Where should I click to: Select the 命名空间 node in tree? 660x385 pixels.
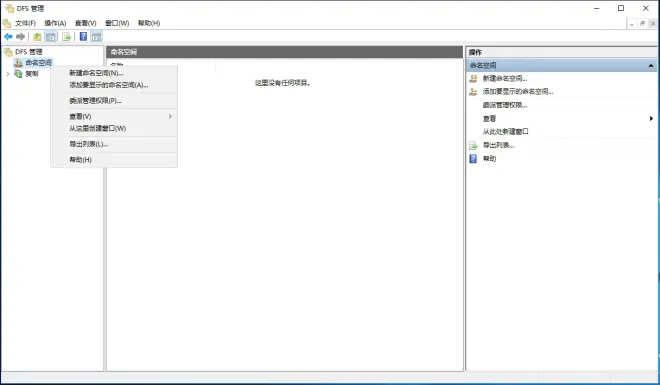click(38, 63)
